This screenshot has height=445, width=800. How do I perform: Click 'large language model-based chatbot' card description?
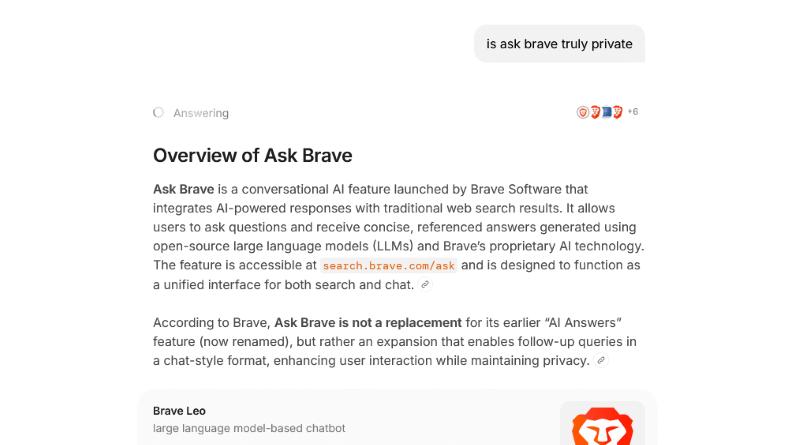(249, 428)
